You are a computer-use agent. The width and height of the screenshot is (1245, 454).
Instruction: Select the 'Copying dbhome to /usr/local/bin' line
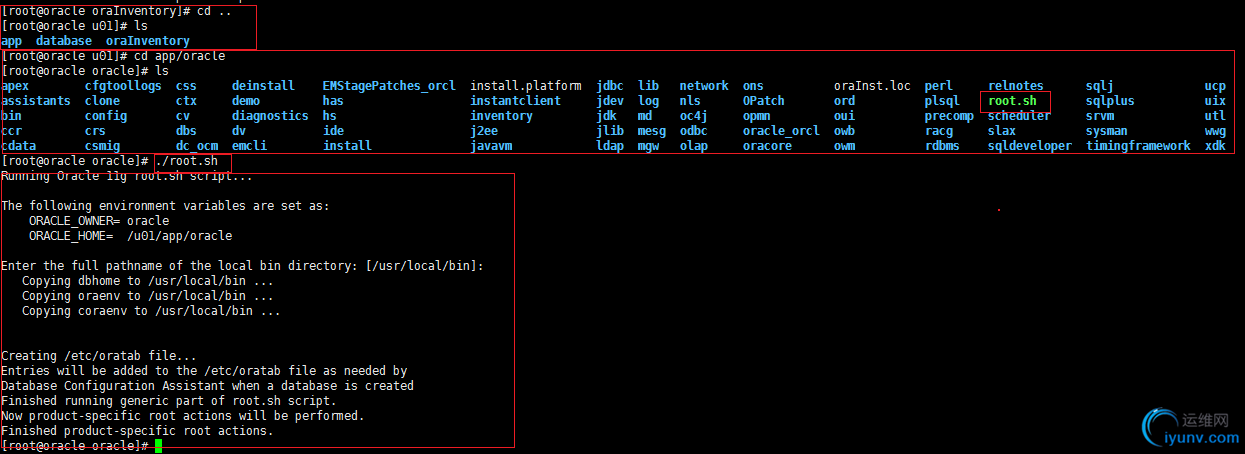(148, 281)
